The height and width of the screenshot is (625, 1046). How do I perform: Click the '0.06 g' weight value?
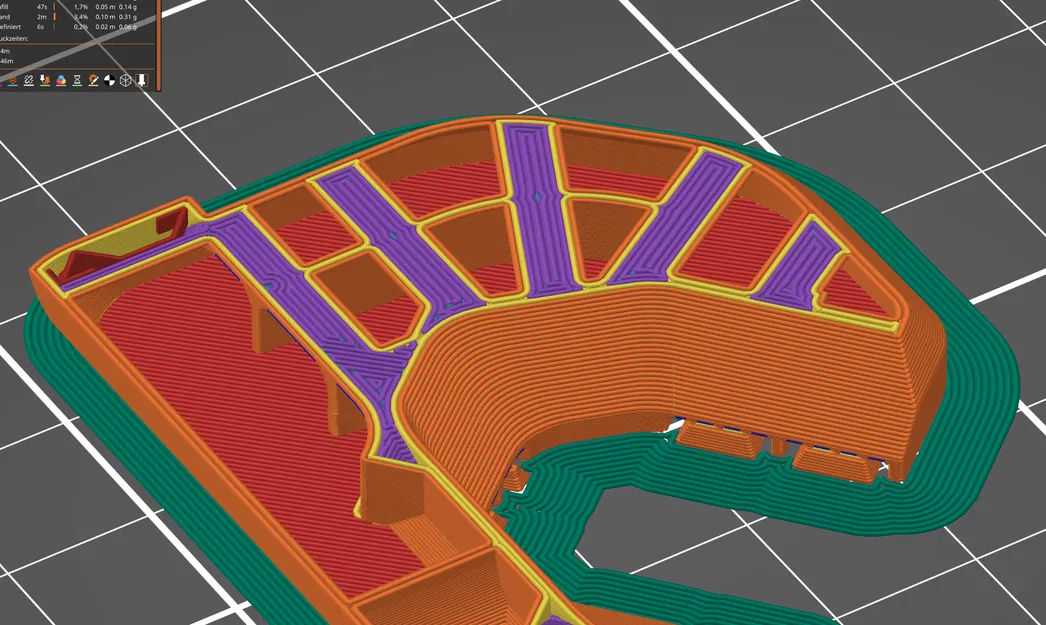(128, 27)
